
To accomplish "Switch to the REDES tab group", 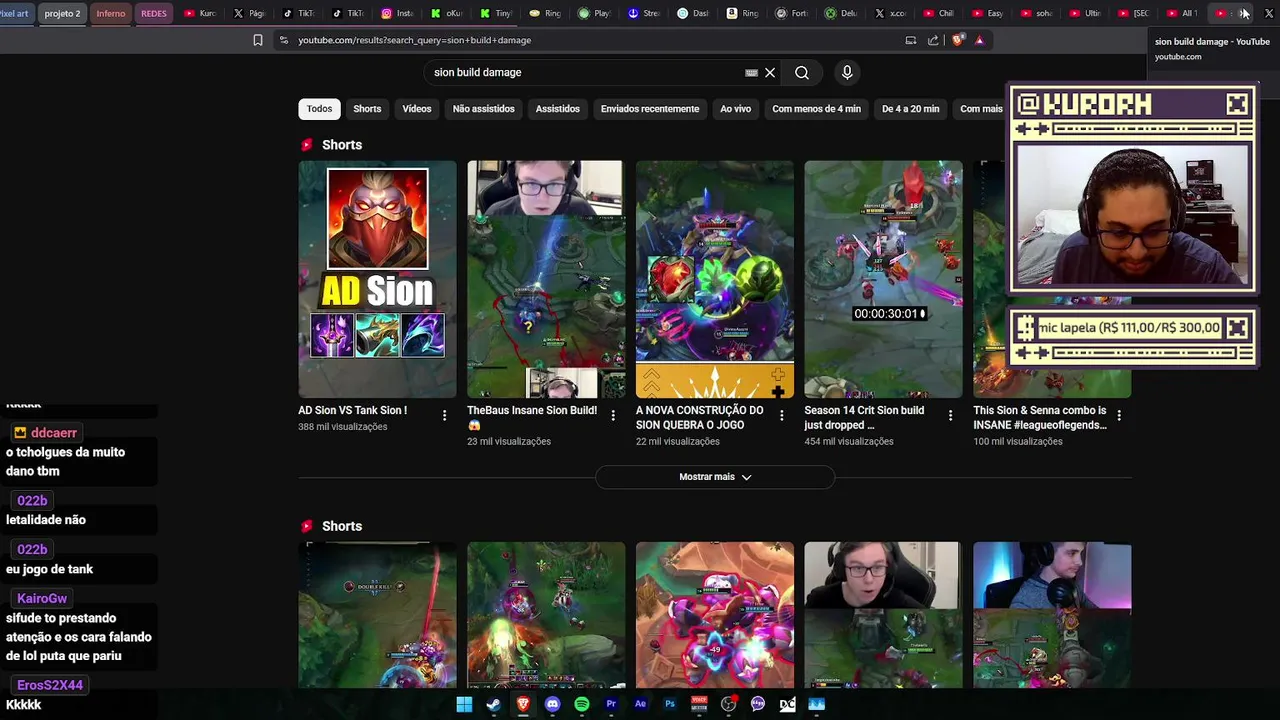I will [154, 13].
